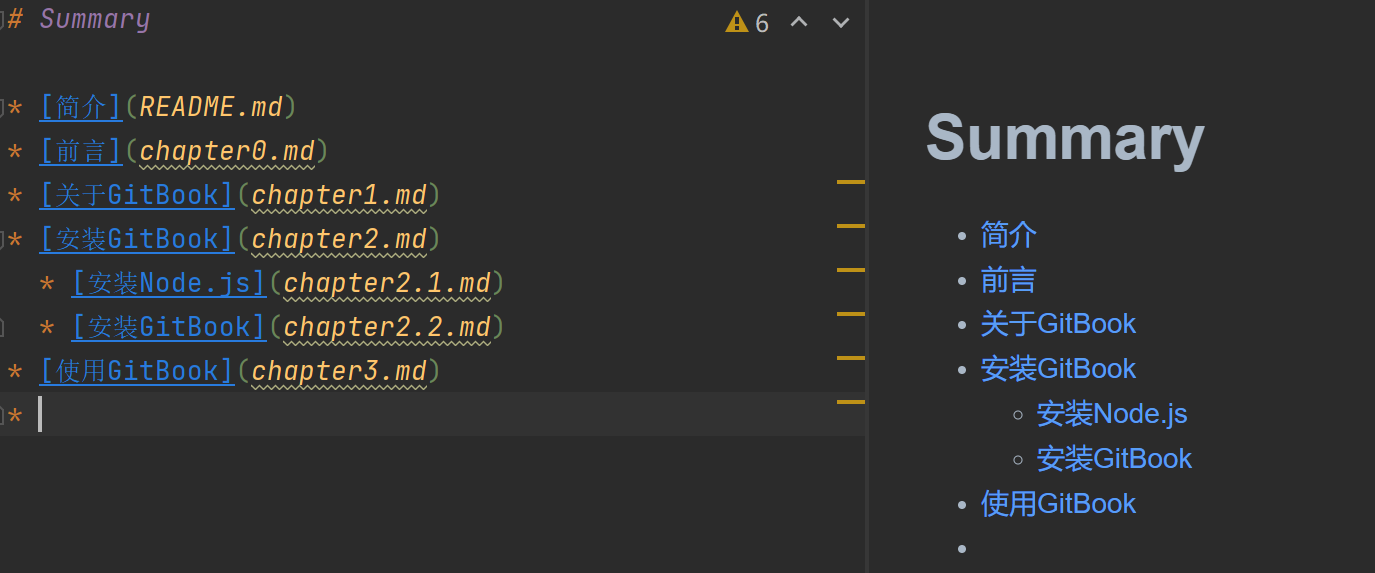Click the warning stripe mark for chapter2.1.md line
This screenshot has width=1375, height=573.
click(x=850, y=270)
